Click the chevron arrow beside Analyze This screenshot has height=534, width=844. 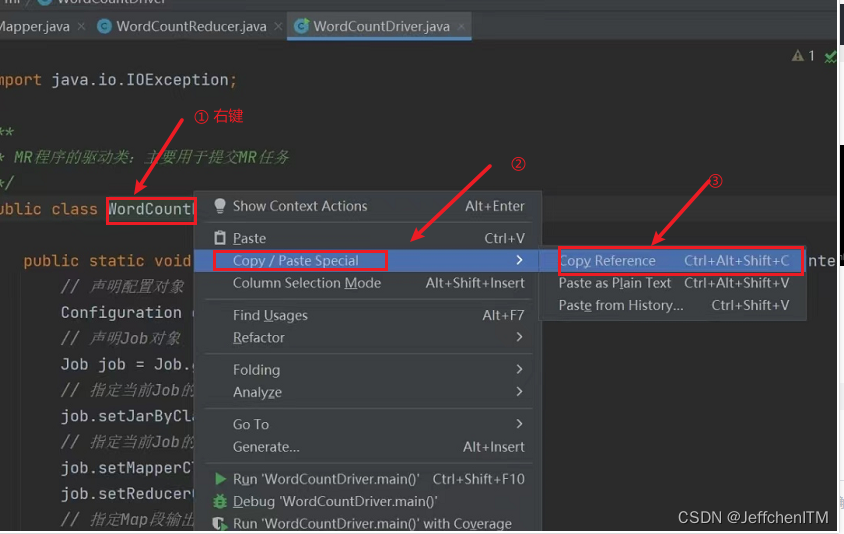(x=519, y=391)
